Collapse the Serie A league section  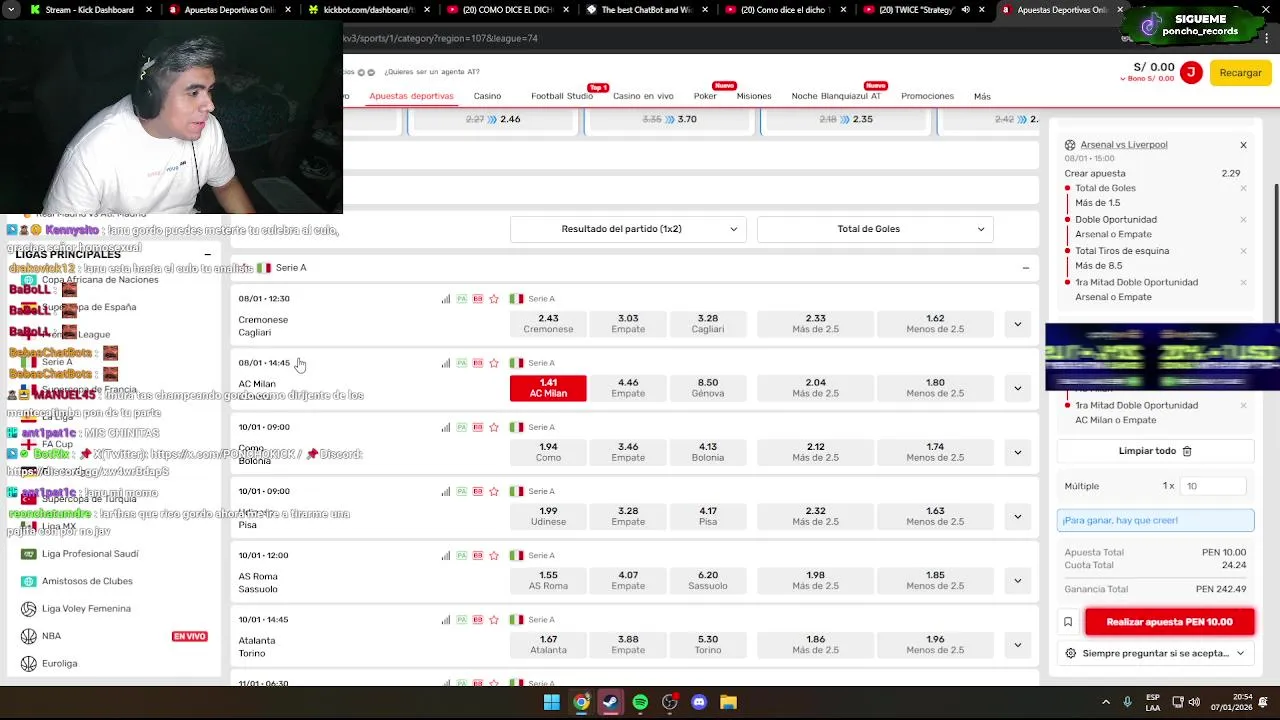1025,268
